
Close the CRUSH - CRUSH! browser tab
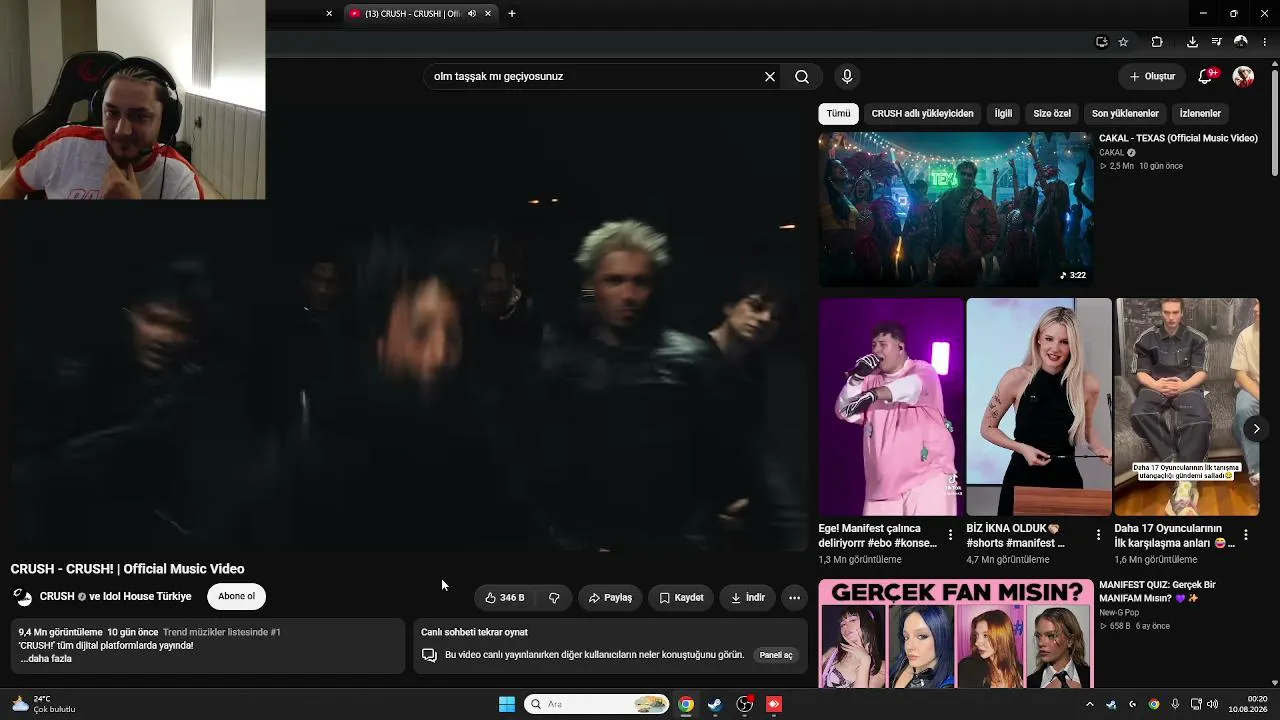488,14
